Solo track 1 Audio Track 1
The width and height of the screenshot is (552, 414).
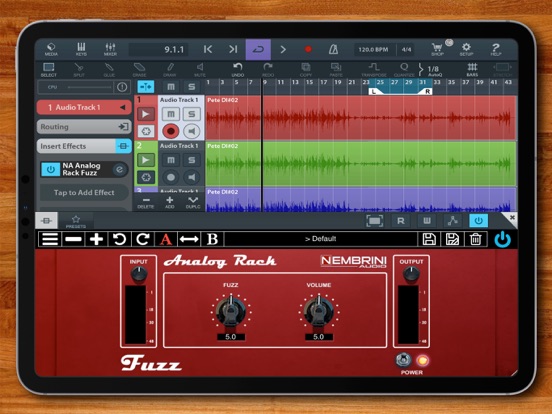tap(192, 114)
